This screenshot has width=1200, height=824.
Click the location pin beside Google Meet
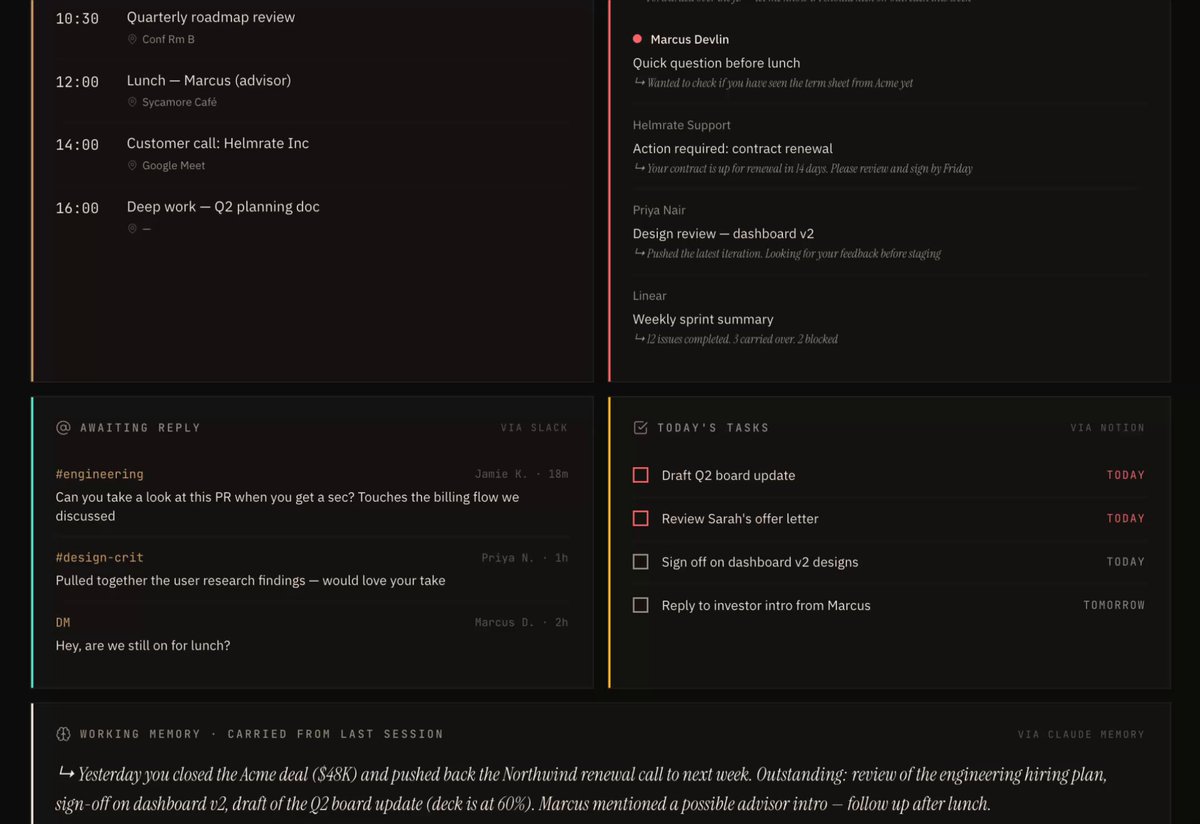[132, 165]
